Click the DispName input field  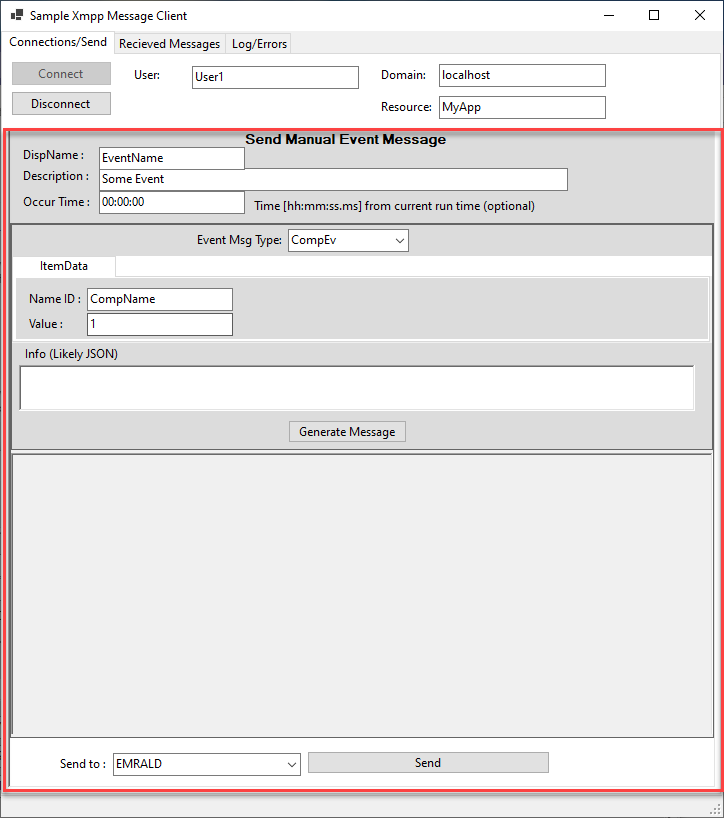point(171,158)
